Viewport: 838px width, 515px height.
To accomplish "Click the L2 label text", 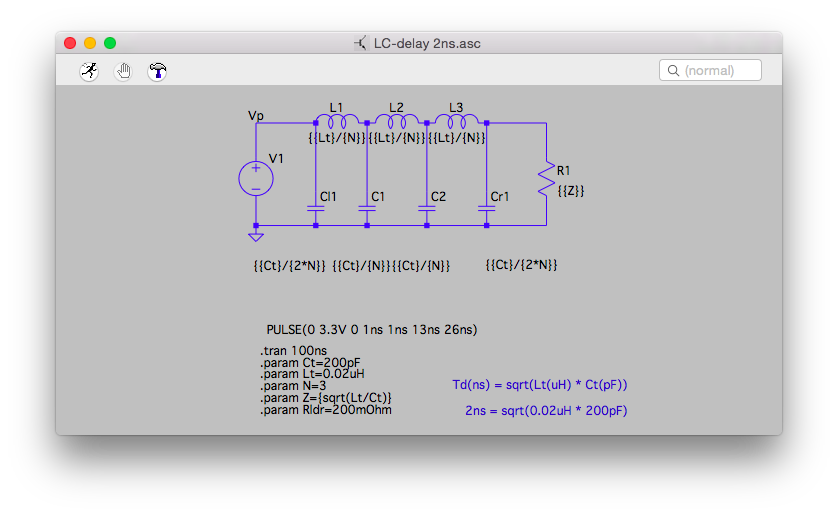I will pyautogui.click(x=396, y=107).
